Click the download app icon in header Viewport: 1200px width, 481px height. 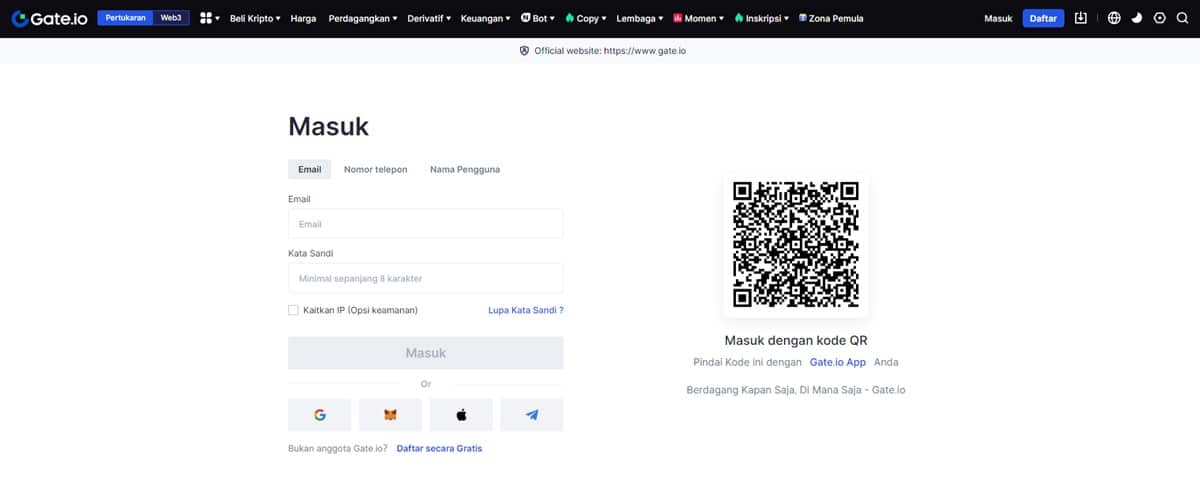click(1080, 18)
